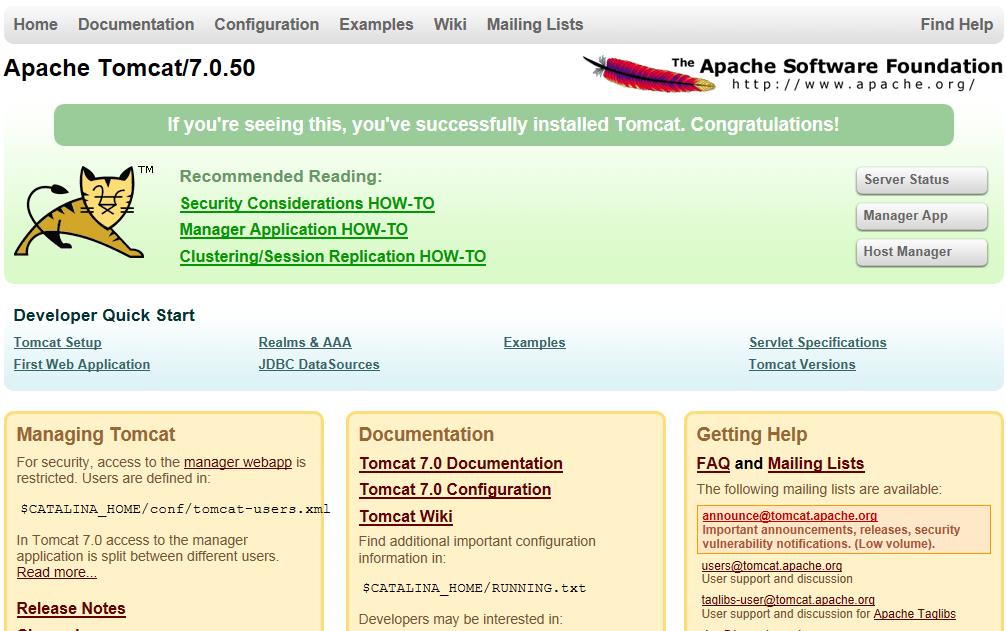Click the Examples link under Developer Quick Start

[534, 342]
